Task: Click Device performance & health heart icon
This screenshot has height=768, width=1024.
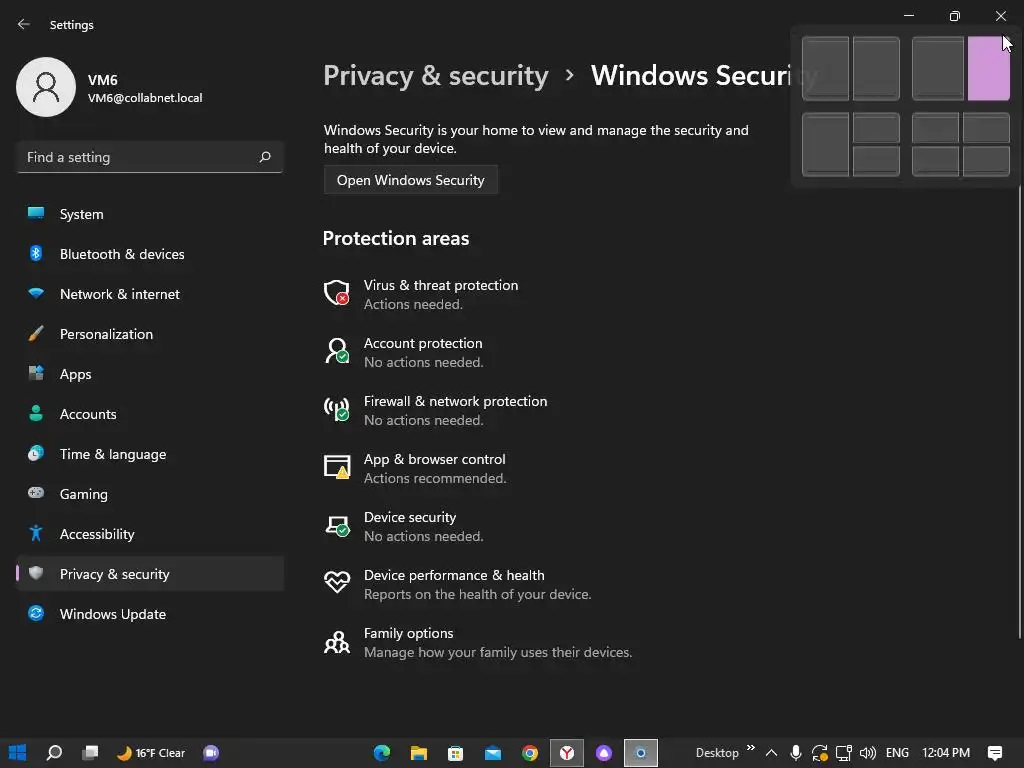Action: coord(337,581)
